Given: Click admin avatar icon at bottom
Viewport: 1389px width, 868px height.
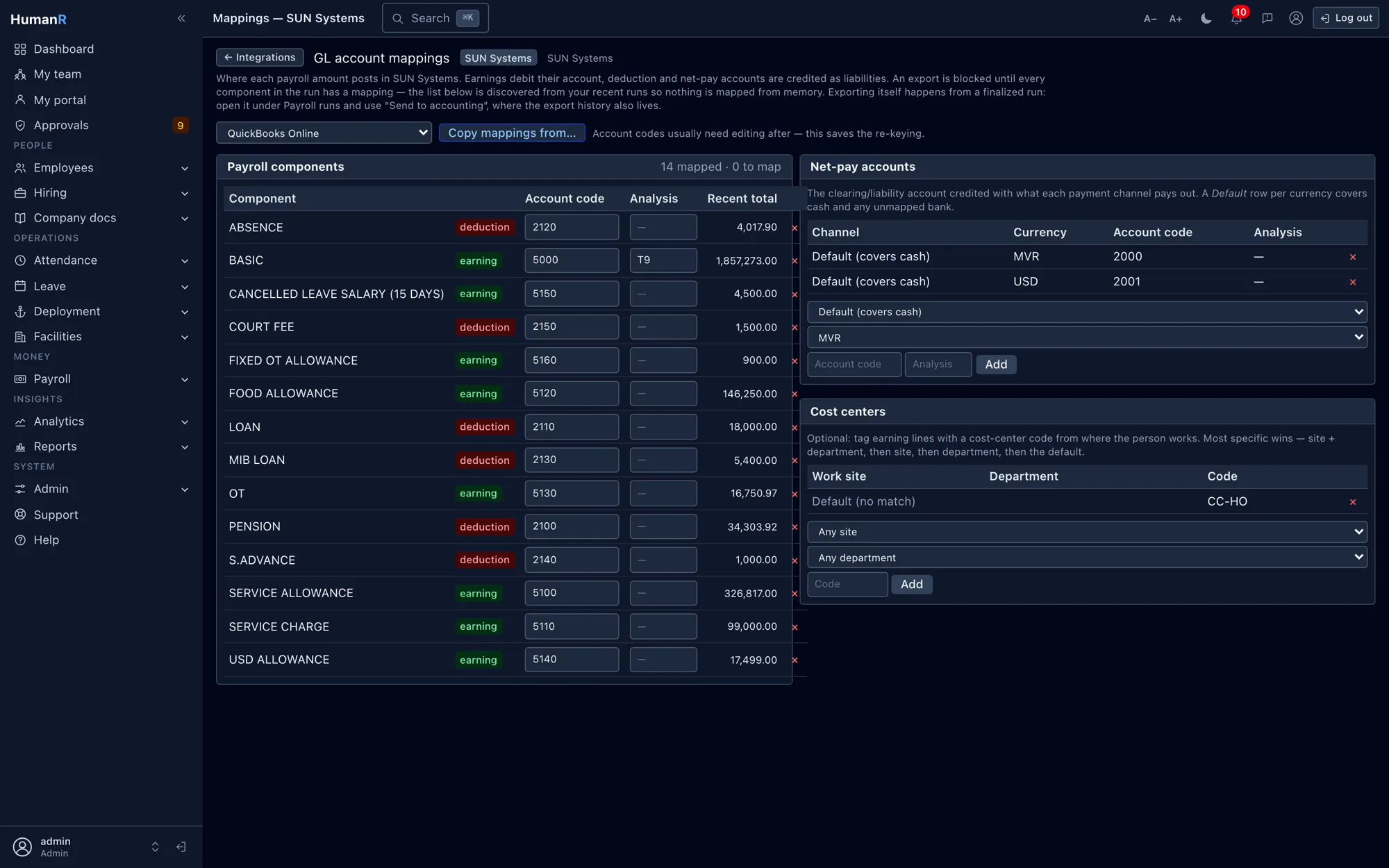Looking at the screenshot, I should (x=23, y=847).
